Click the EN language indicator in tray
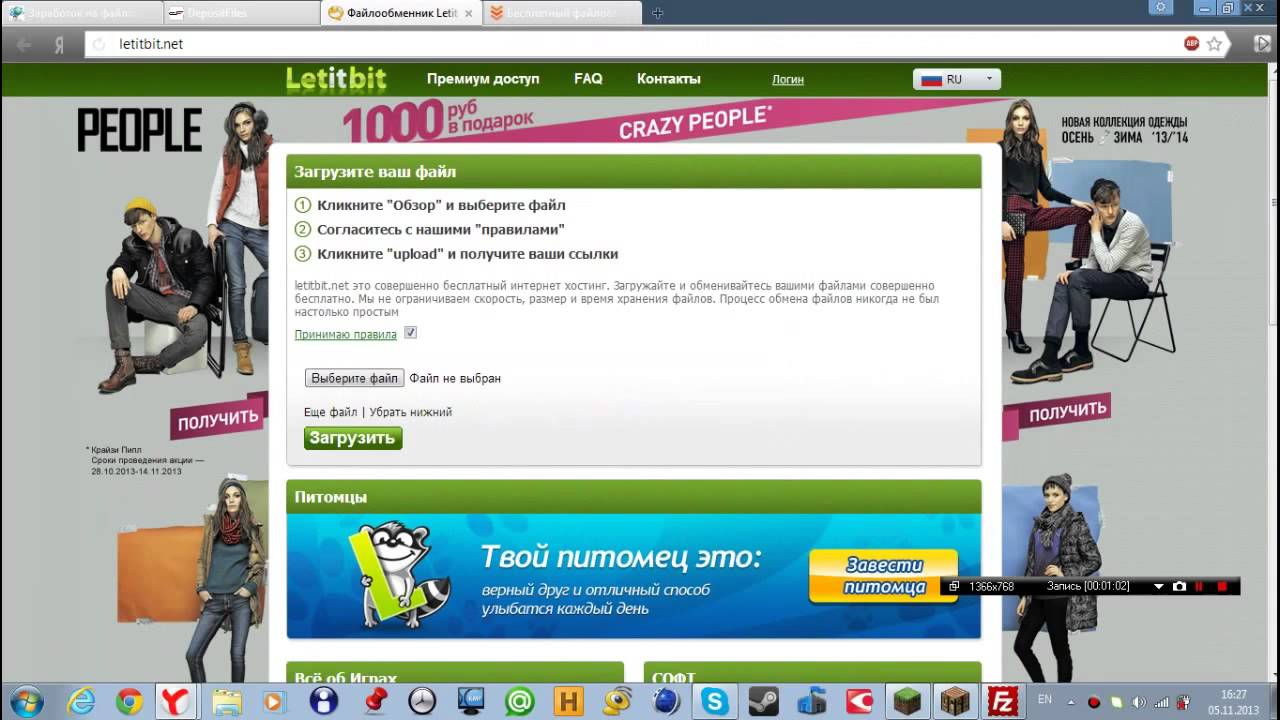Image resolution: width=1280 pixels, height=720 pixels. 1045,699
